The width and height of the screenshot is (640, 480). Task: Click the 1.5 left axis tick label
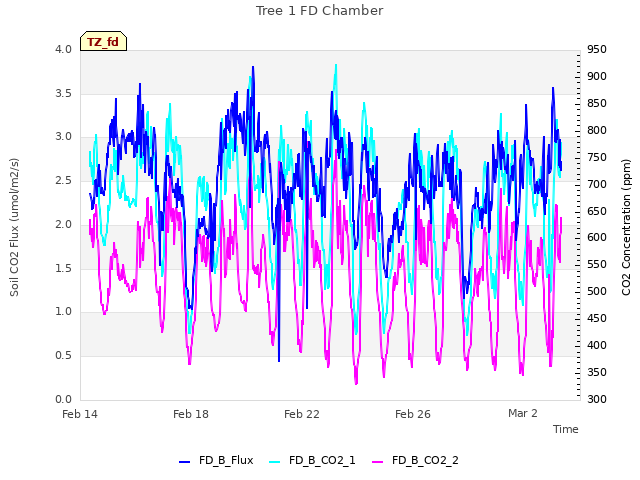63,268
